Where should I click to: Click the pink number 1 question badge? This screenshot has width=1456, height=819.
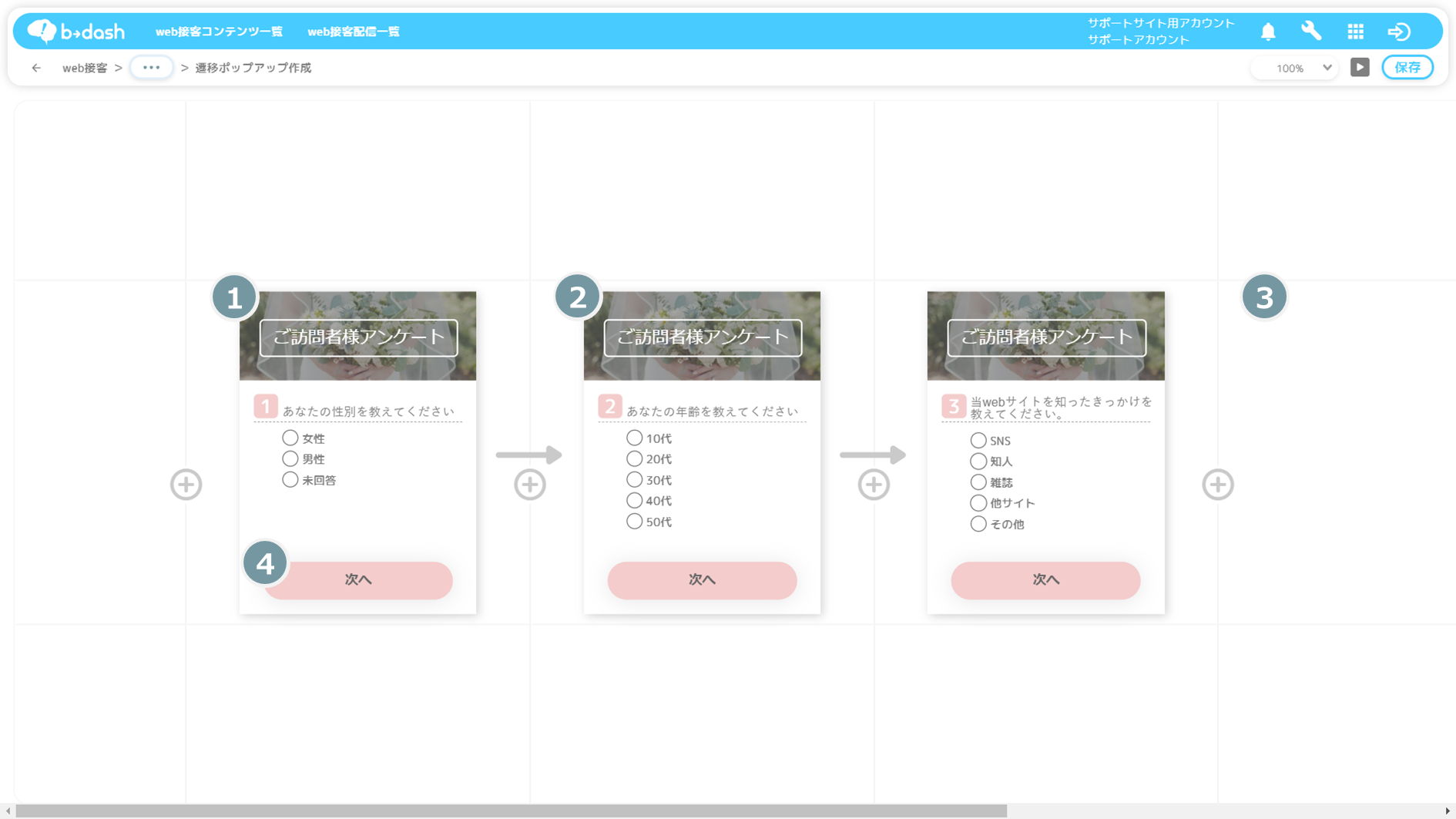click(266, 406)
